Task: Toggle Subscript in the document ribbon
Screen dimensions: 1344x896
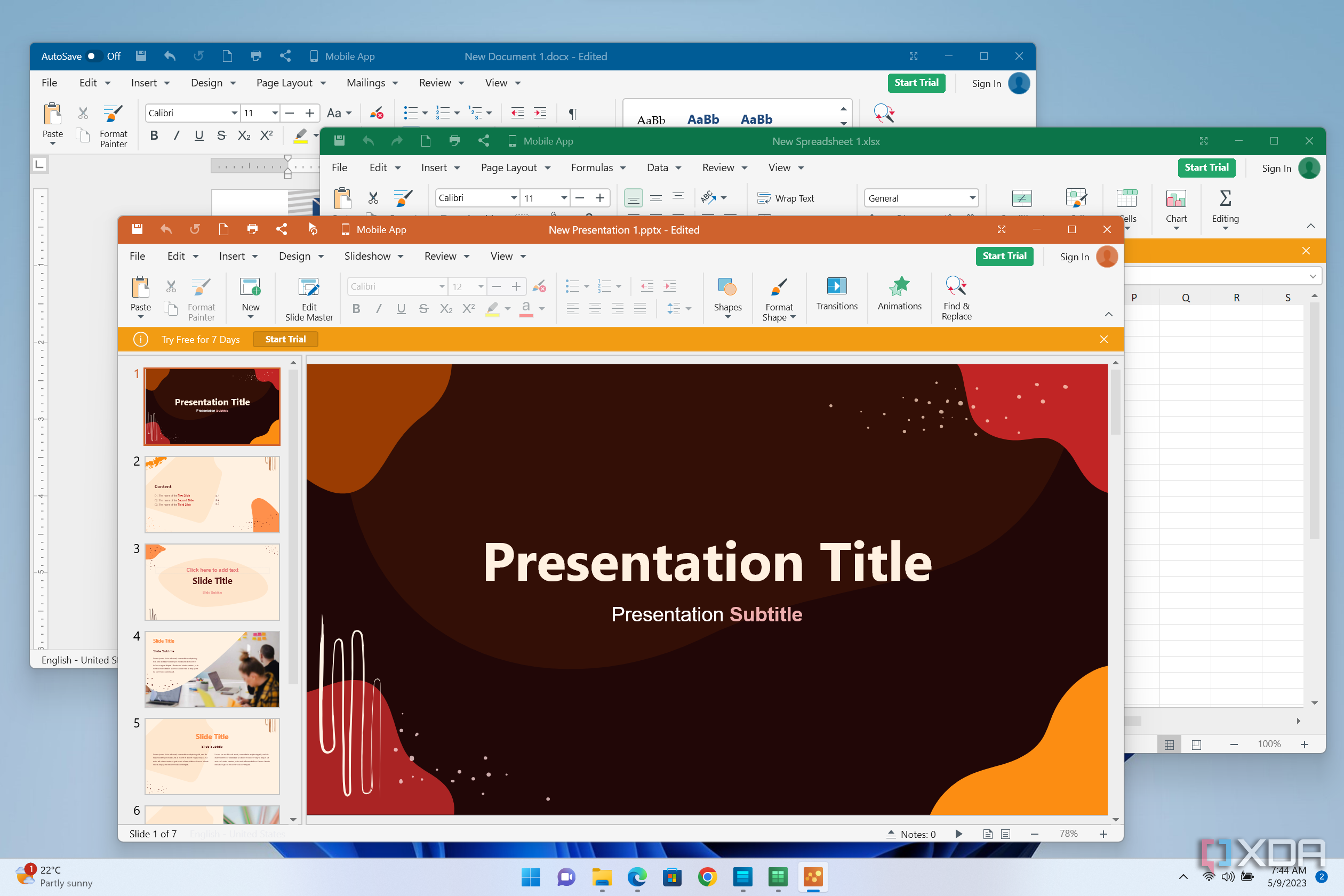Action: click(x=244, y=135)
